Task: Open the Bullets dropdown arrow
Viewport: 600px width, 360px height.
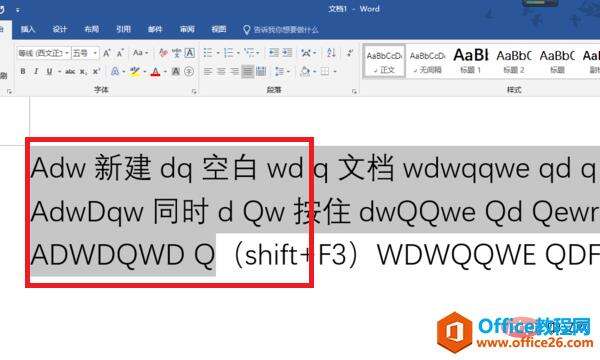Action: (218, 53)
